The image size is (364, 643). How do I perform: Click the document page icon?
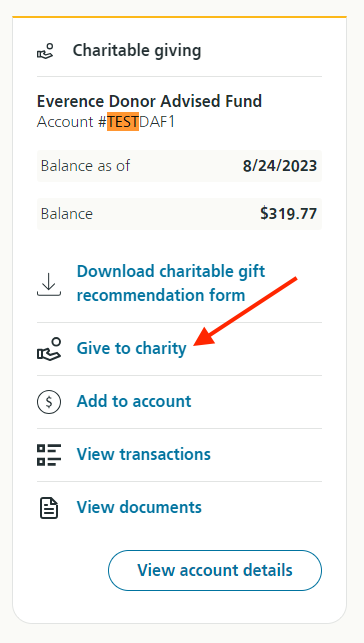(x=49, y=508)
